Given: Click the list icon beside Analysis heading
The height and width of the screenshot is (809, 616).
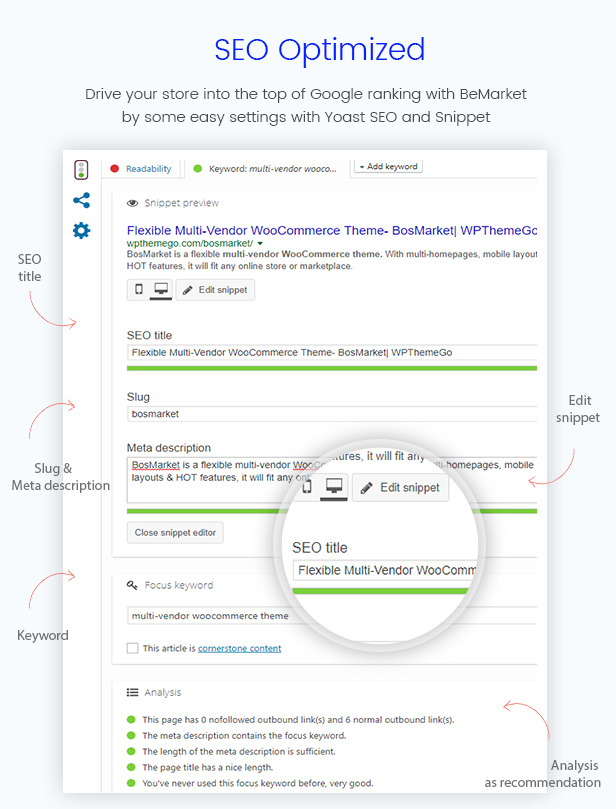Looking at the screenshot, I should (x=132, y=692).
